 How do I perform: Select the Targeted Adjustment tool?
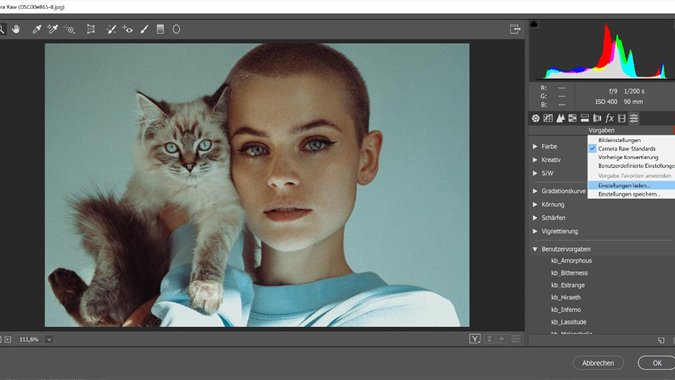click(x=69, y=29)
